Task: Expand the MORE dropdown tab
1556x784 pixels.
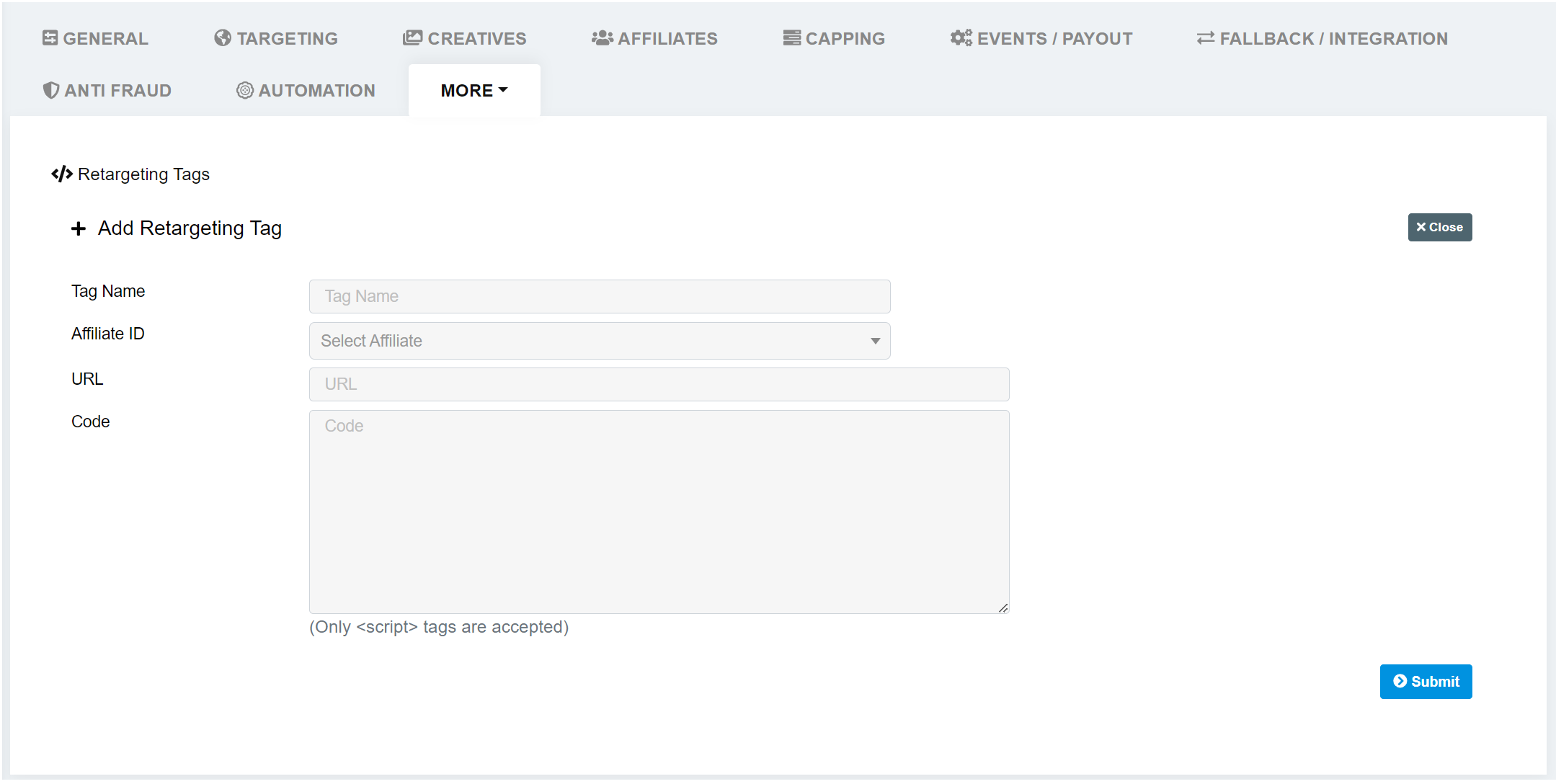Action: pos(474,90)
